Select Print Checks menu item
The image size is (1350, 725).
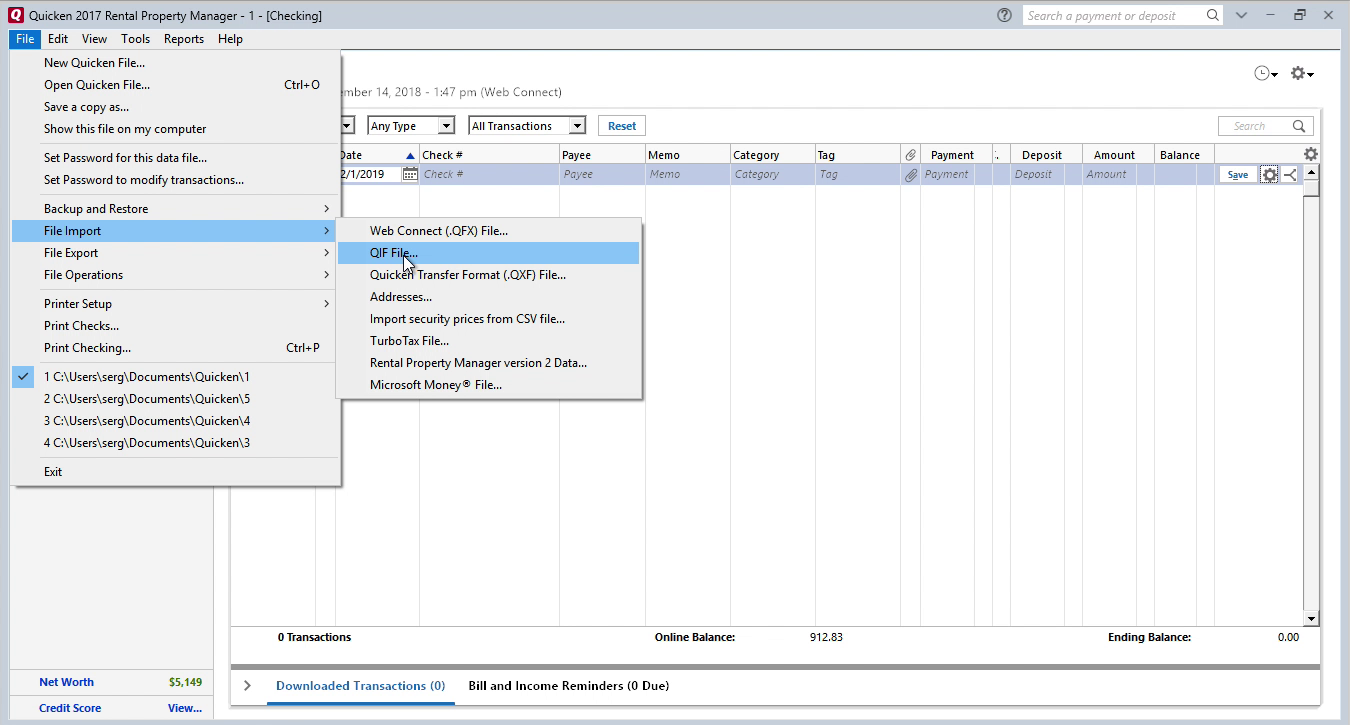[x=176, y=326]
